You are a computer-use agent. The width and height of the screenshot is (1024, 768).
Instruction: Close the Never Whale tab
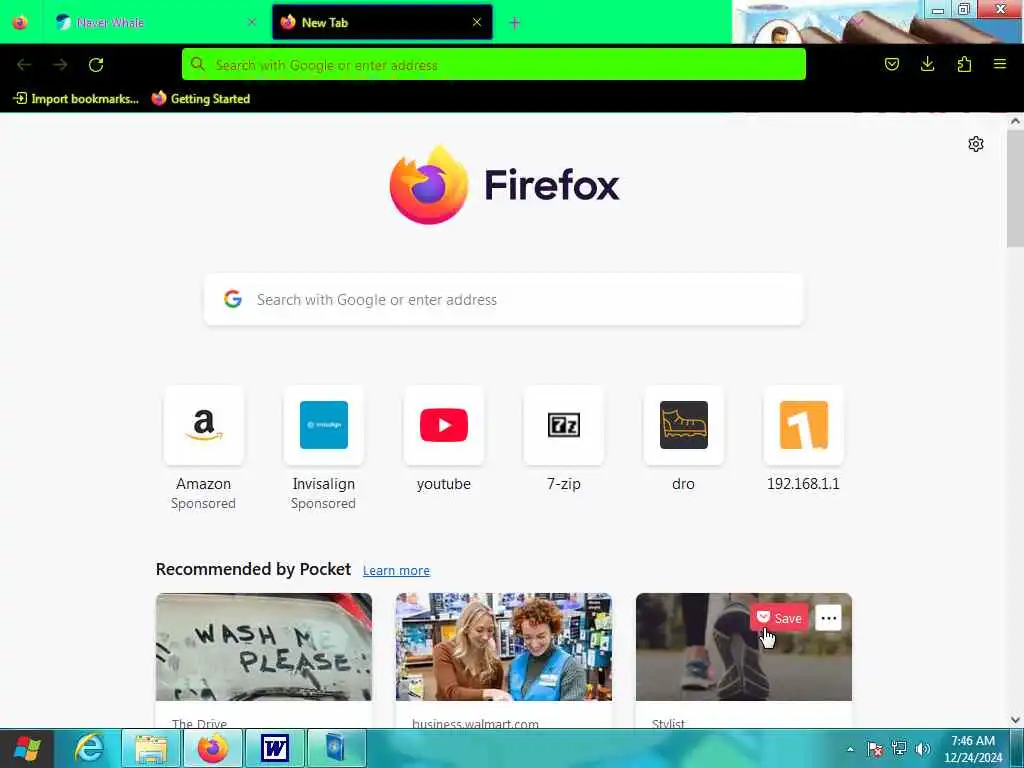point(252,22)
